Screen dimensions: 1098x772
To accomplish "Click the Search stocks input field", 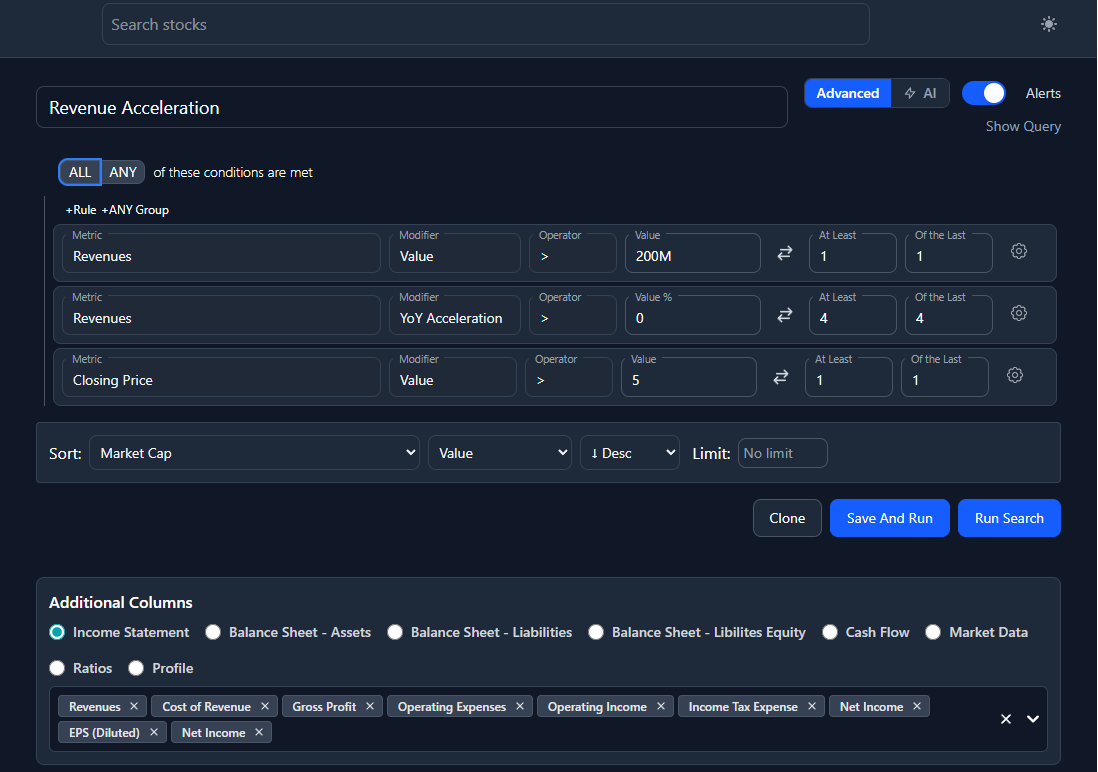I will point(485,24).
